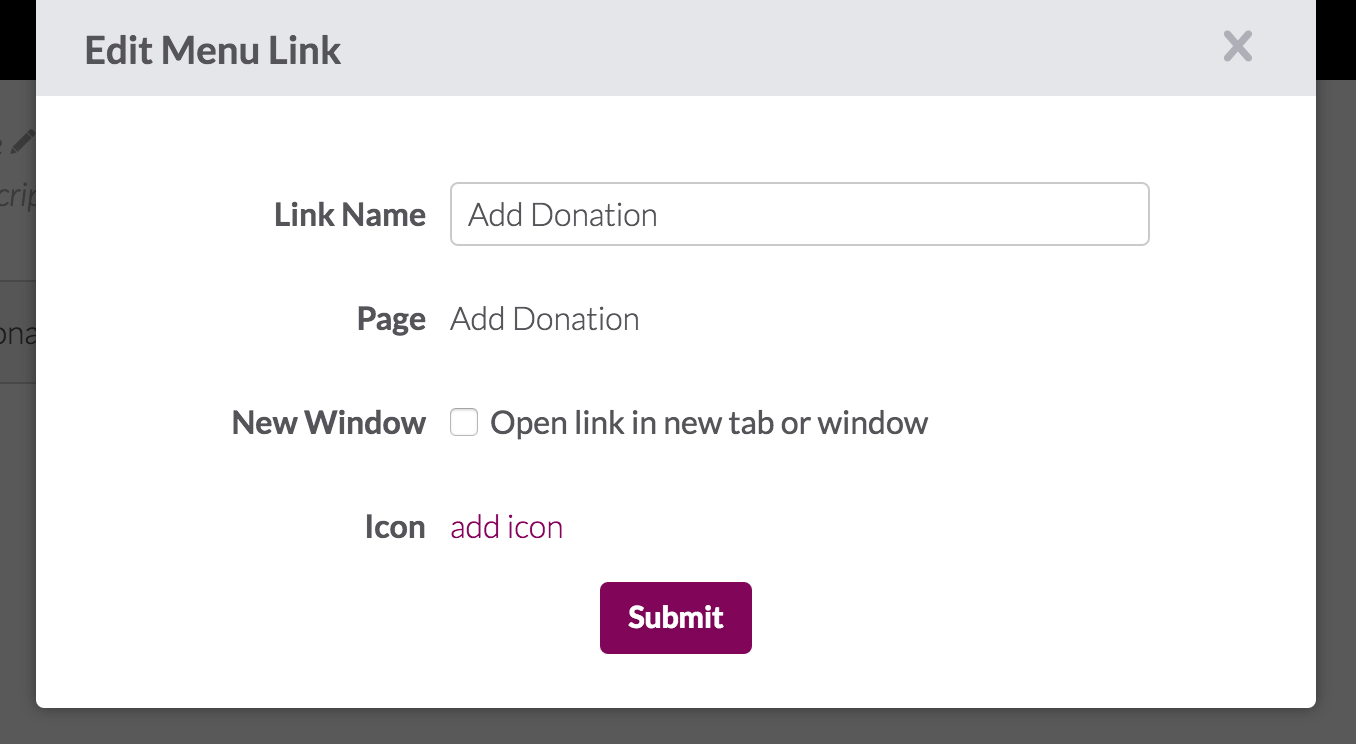Click the dimmed area right of the dialog
1356x744 pixels.
point(1336,400)
